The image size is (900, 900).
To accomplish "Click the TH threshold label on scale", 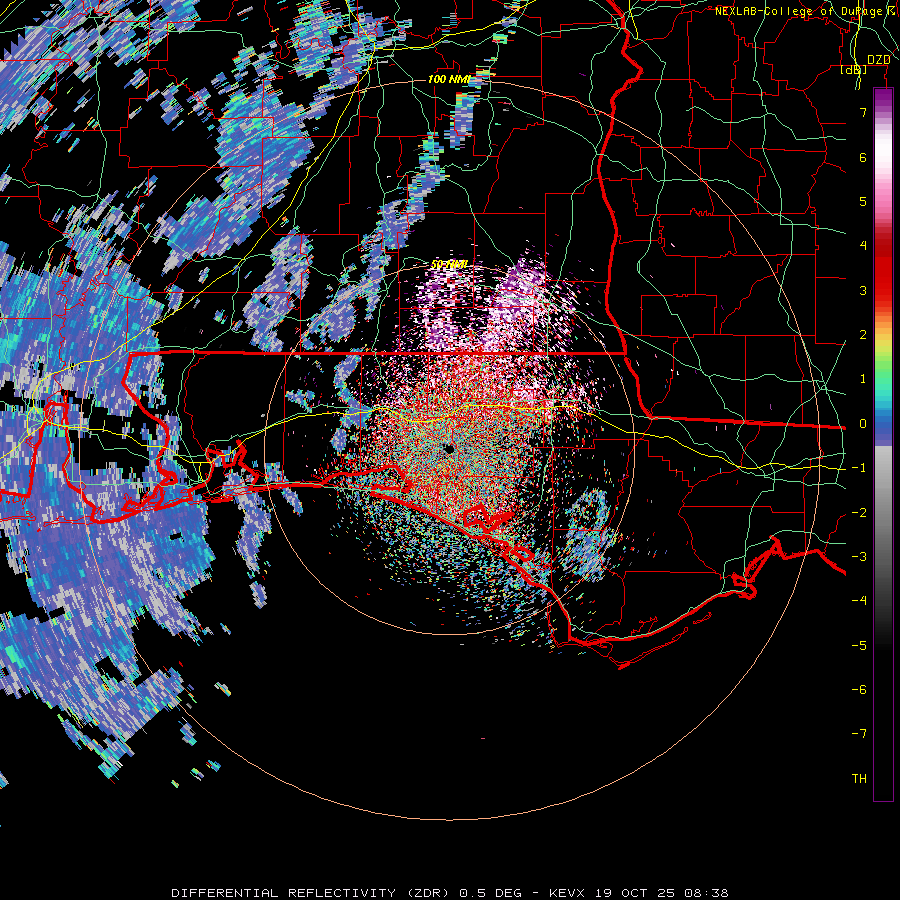I will point(859,779).
